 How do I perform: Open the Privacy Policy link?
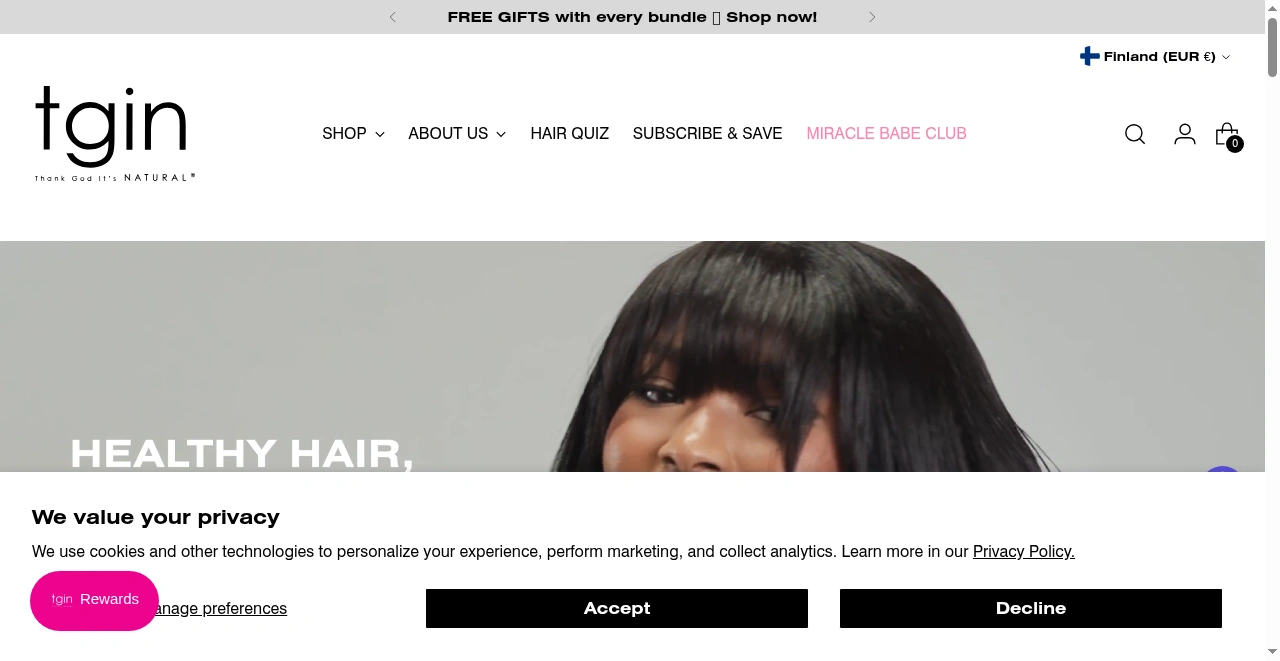tap(1024, 552)
